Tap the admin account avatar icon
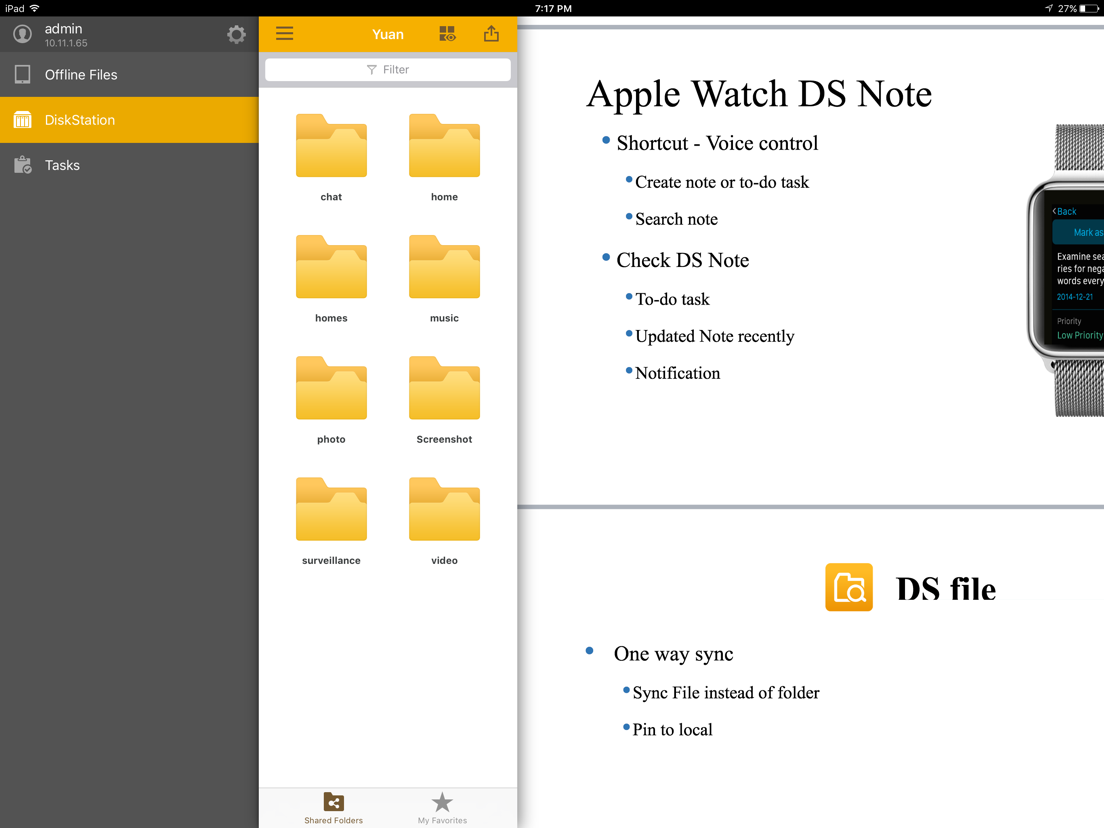The image size is (1104, 828). (x=23, y=34)
